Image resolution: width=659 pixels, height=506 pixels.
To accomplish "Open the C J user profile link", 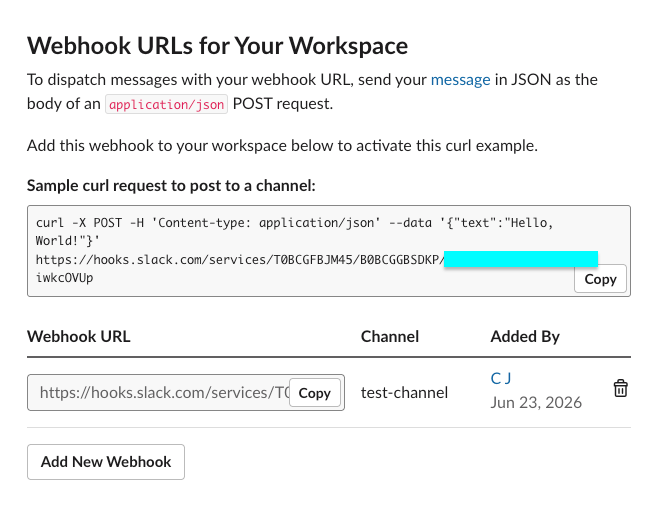I will click(x=501, y=378).
